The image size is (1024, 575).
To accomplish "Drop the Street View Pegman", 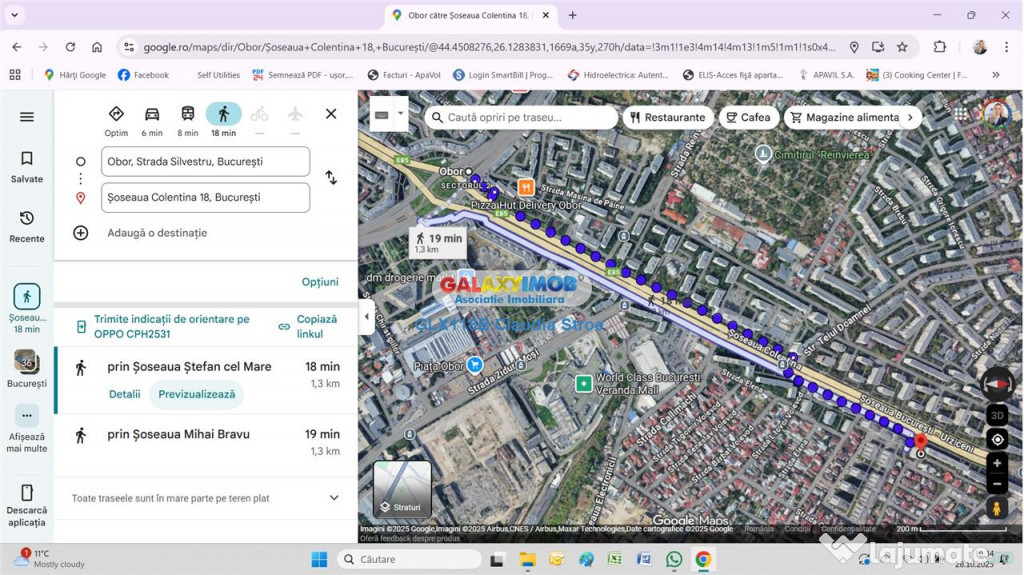I will [x=997, y=509].
